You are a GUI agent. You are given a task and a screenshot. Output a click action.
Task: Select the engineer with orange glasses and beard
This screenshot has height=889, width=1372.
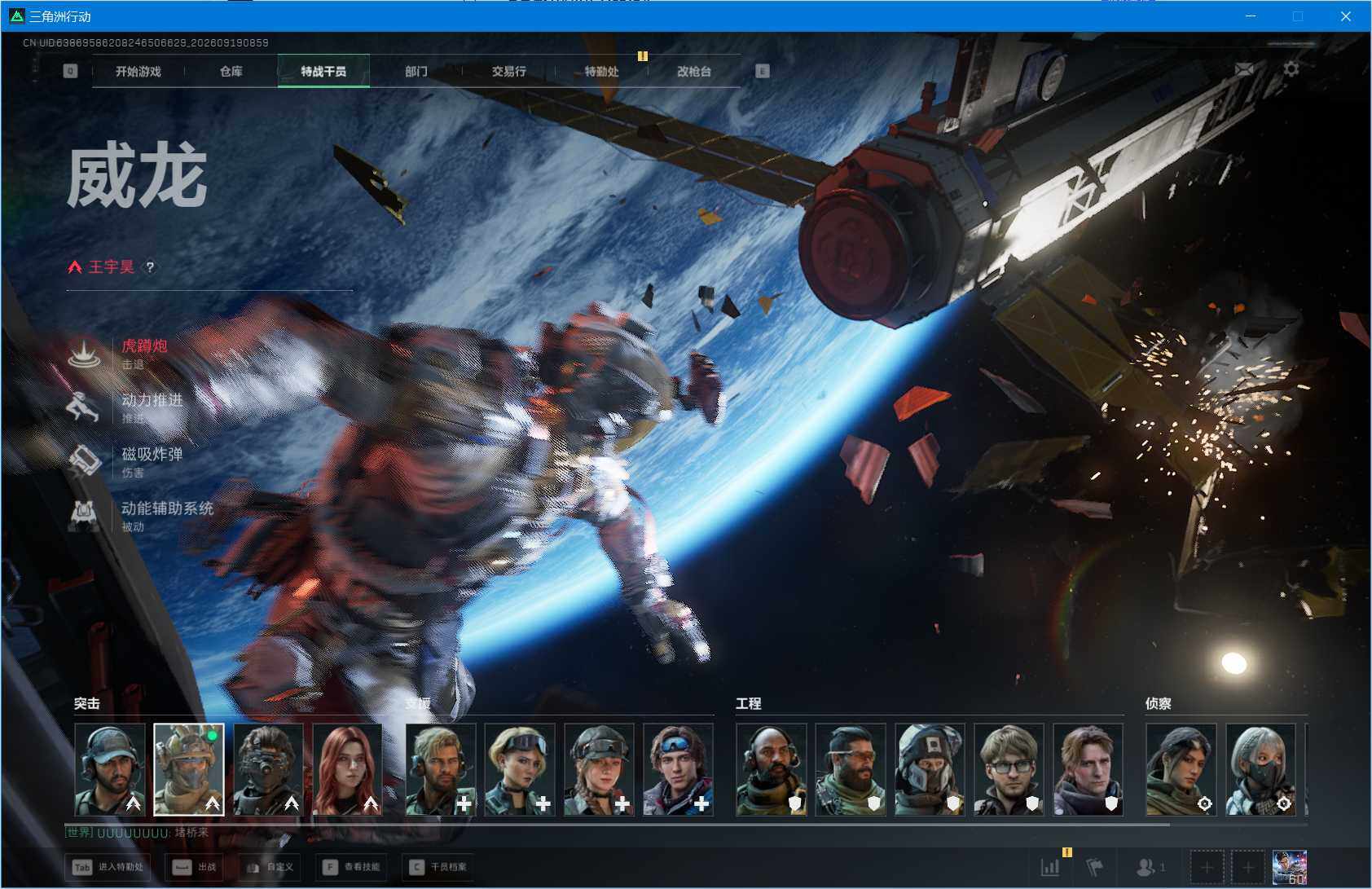click(x=850, y=769)
